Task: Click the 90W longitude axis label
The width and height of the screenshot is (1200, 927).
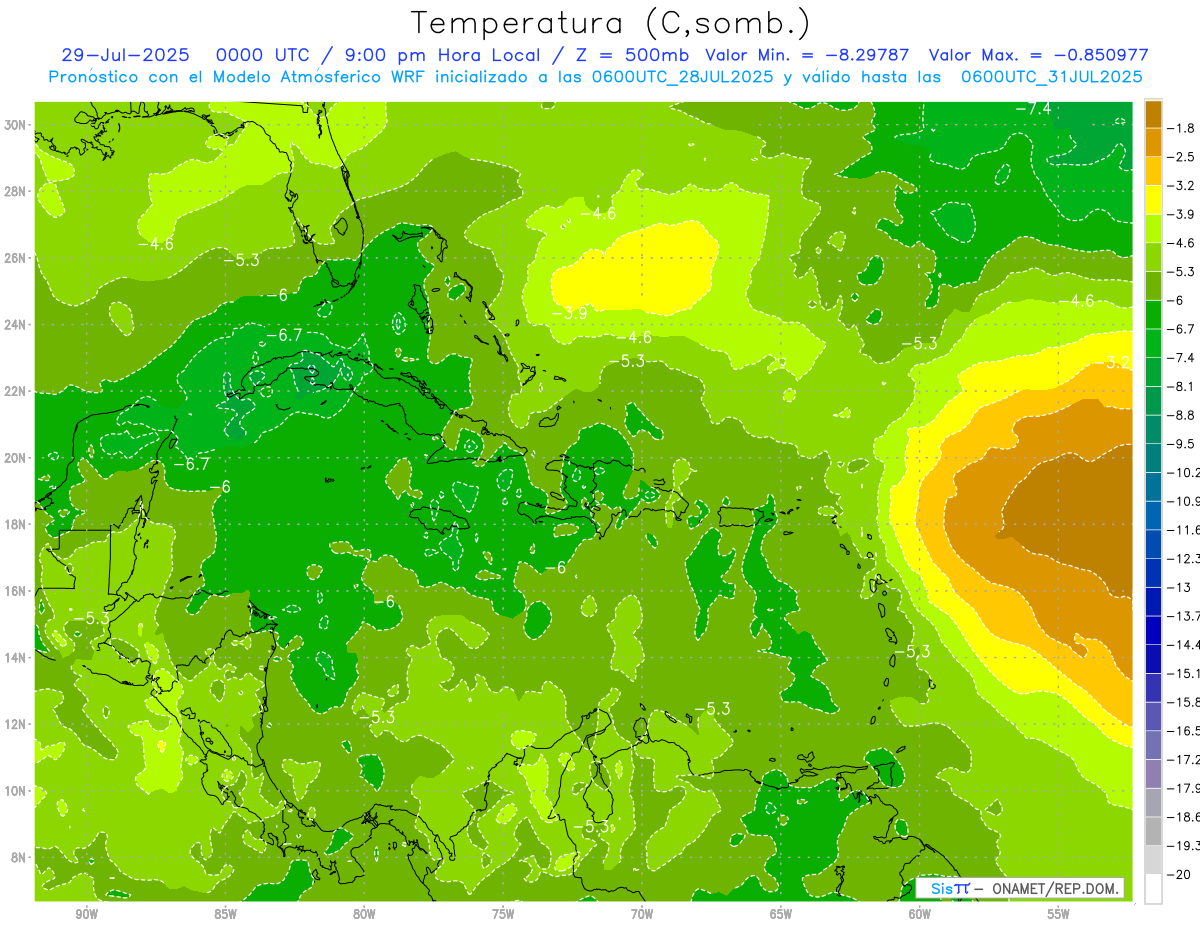Action: [86, 915]
